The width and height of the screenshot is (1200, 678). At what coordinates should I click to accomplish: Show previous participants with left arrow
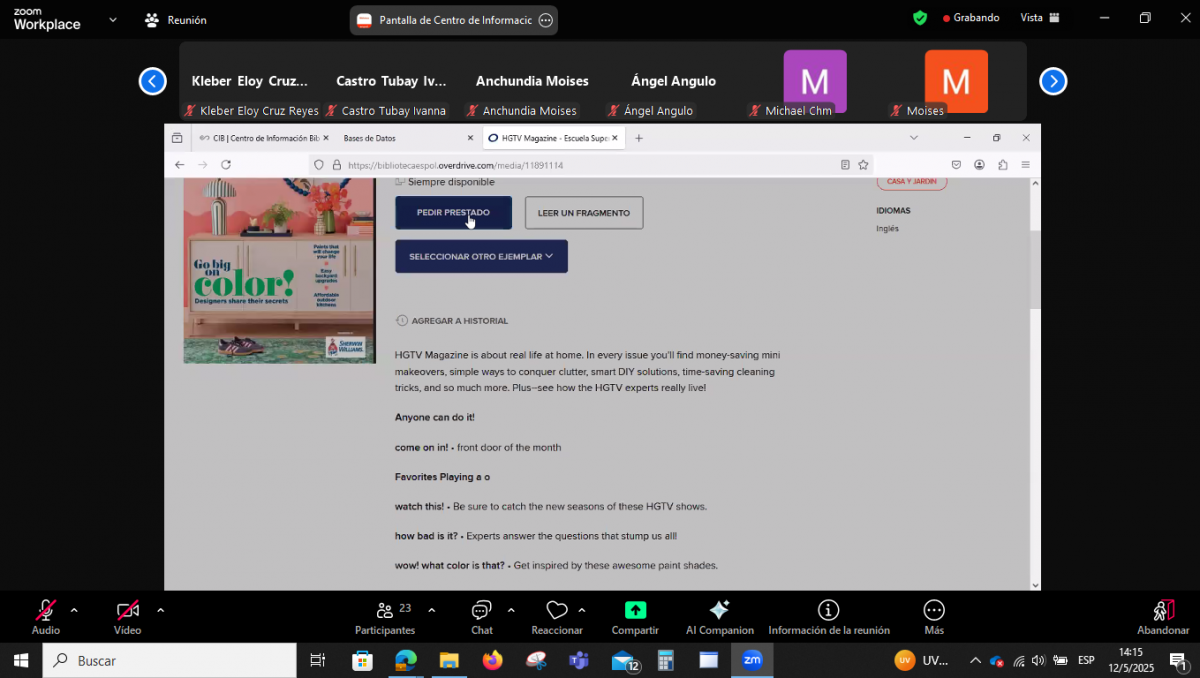click(153, 81)
